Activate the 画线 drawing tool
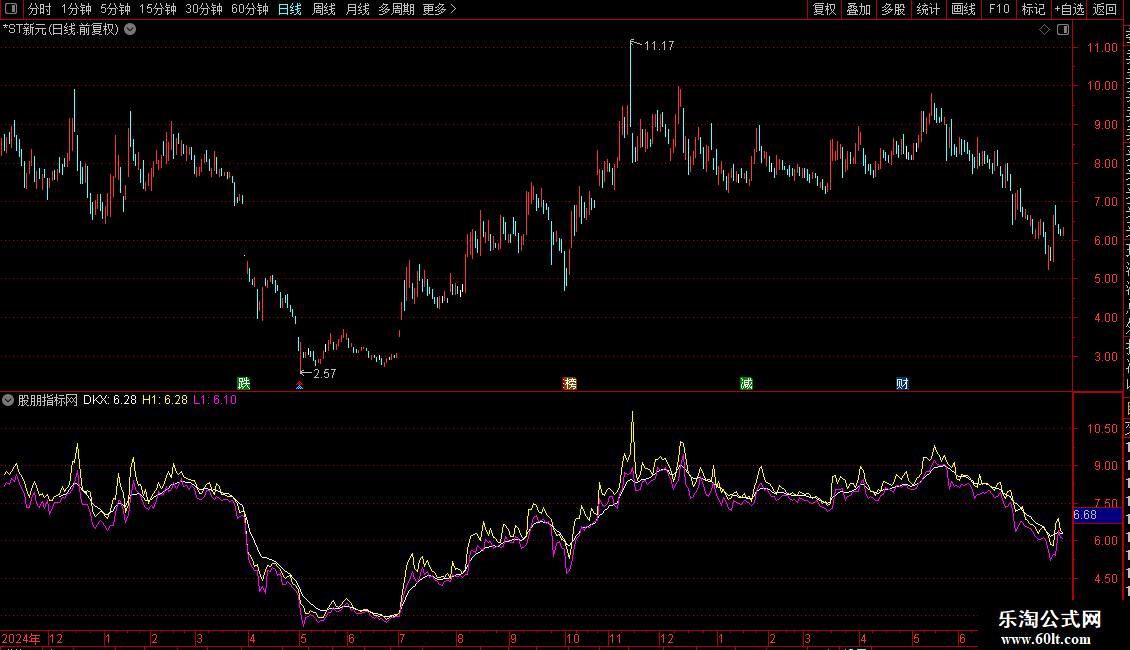 pyautogui.click(x=963, y=9)
